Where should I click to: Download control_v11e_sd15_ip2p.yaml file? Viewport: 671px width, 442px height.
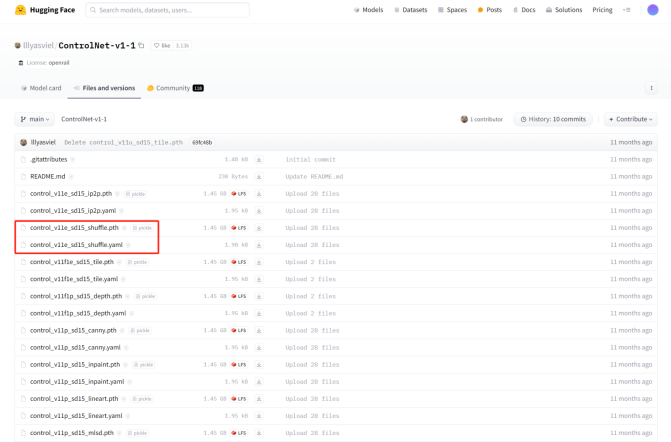[x=259, y=211]
